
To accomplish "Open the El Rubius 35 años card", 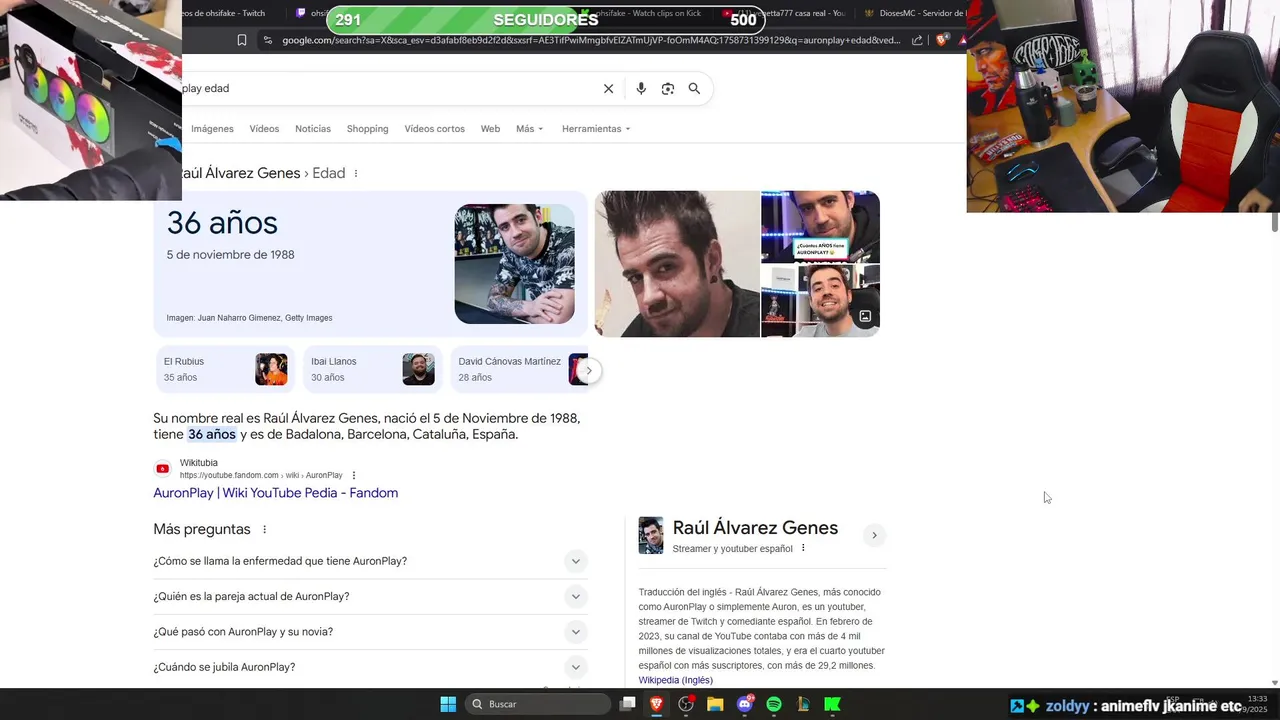I will [x=225, y=370].
